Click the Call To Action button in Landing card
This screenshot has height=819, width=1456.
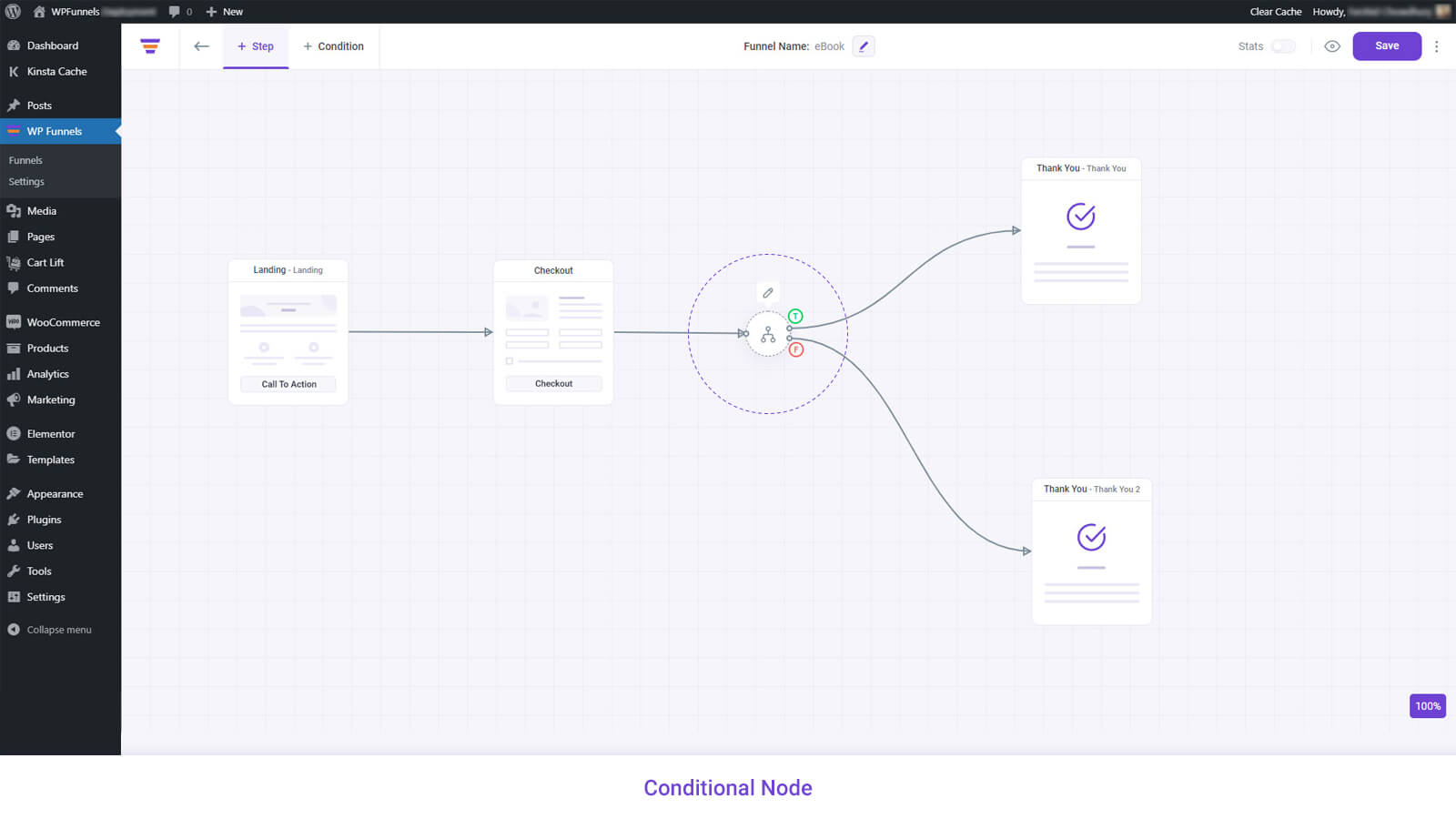tap(288, 384)
